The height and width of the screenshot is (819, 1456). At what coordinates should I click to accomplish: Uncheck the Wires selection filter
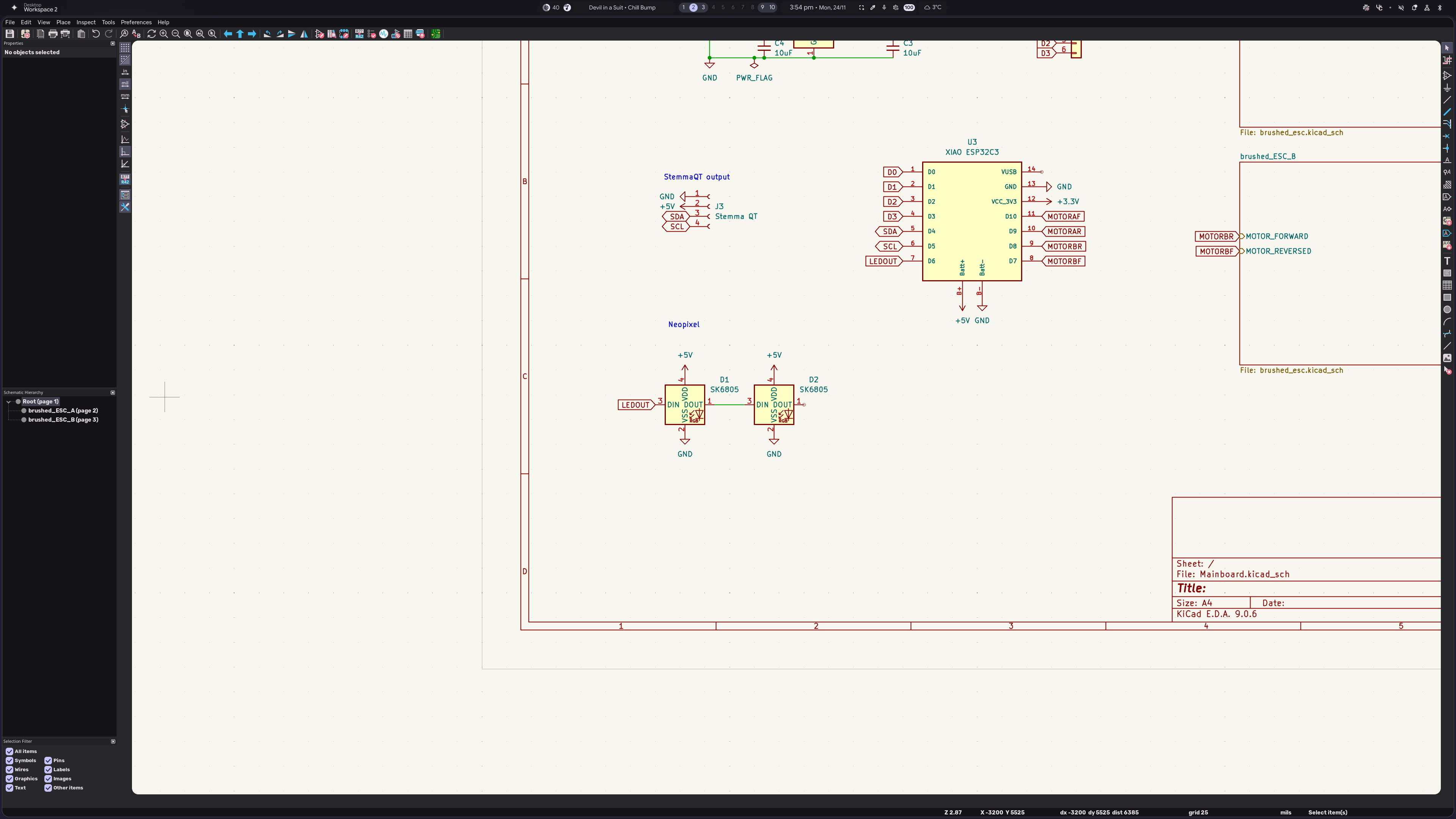[x=9, y=769]
